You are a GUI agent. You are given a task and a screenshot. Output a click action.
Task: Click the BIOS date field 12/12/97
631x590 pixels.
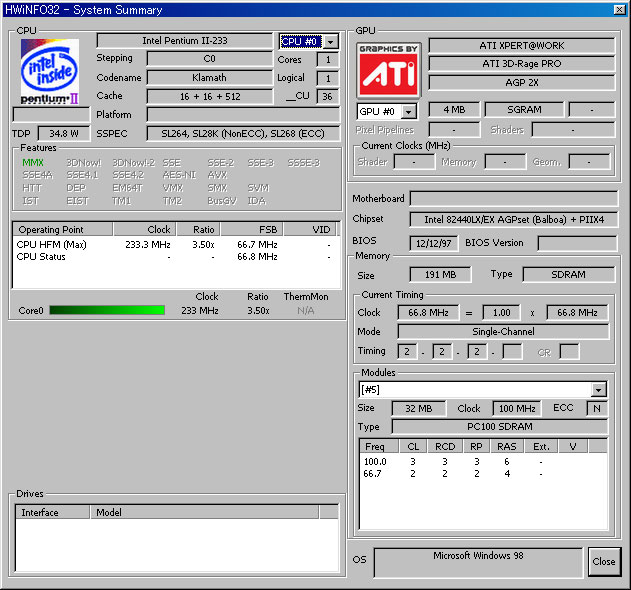[x=433, y=243]
